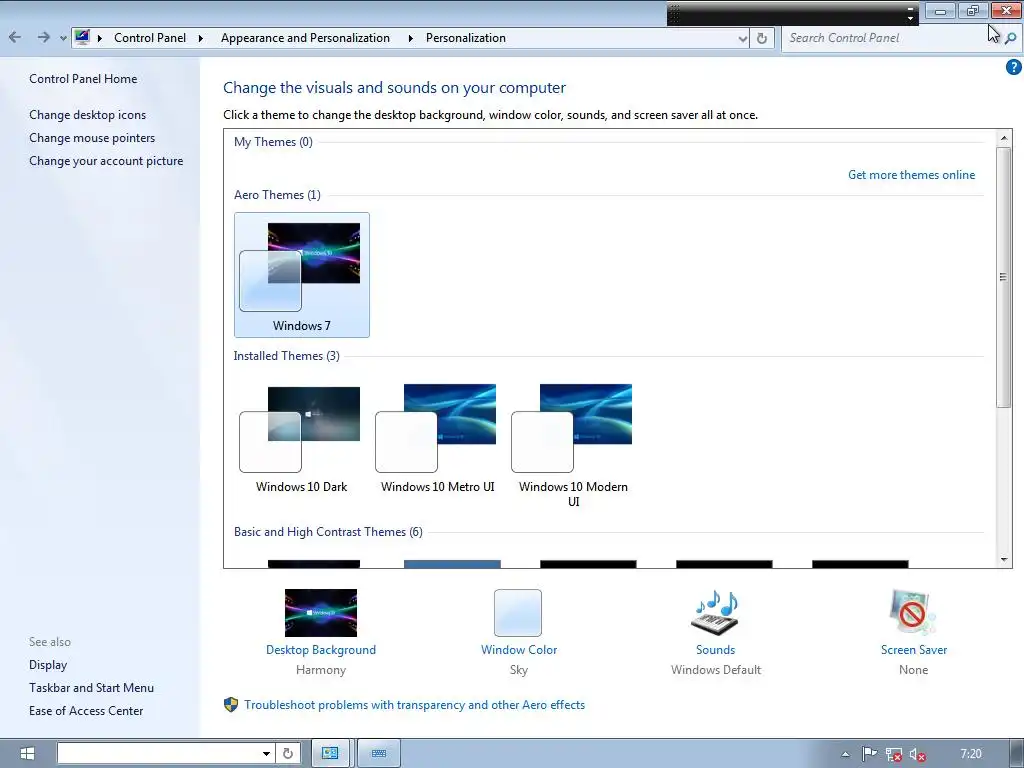Click the Search Control Panel field
The image size is (1024, 768).
coord(891,38)
